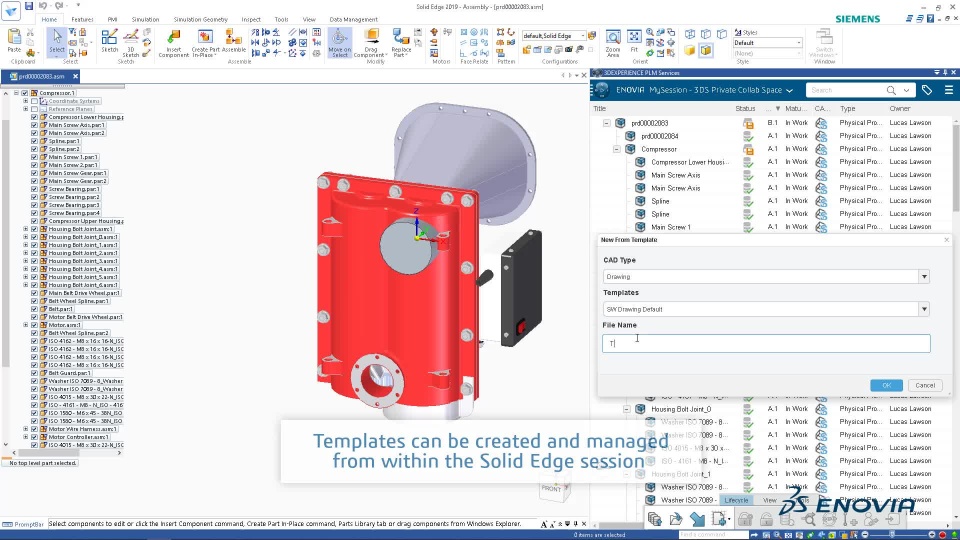Viewport: 960px width, 540px height.
Task: Open the Home ribbon tab
Action: (49, 20)
